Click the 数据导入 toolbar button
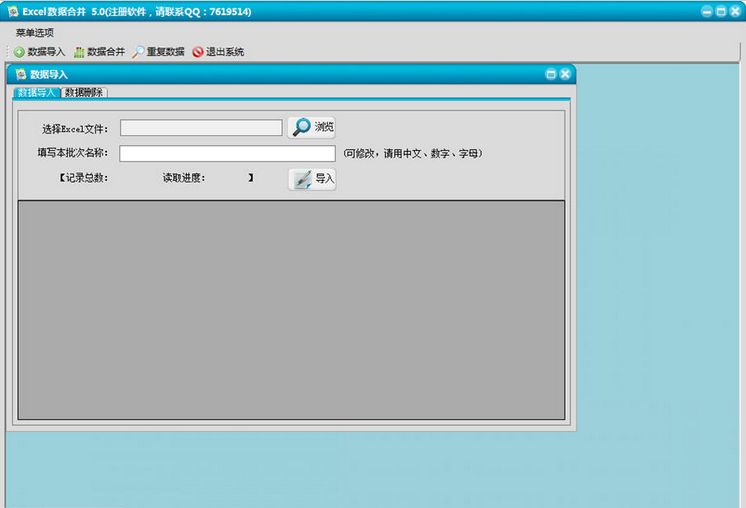The width and height of the screenshot is (746, 508). coord(39,52)
